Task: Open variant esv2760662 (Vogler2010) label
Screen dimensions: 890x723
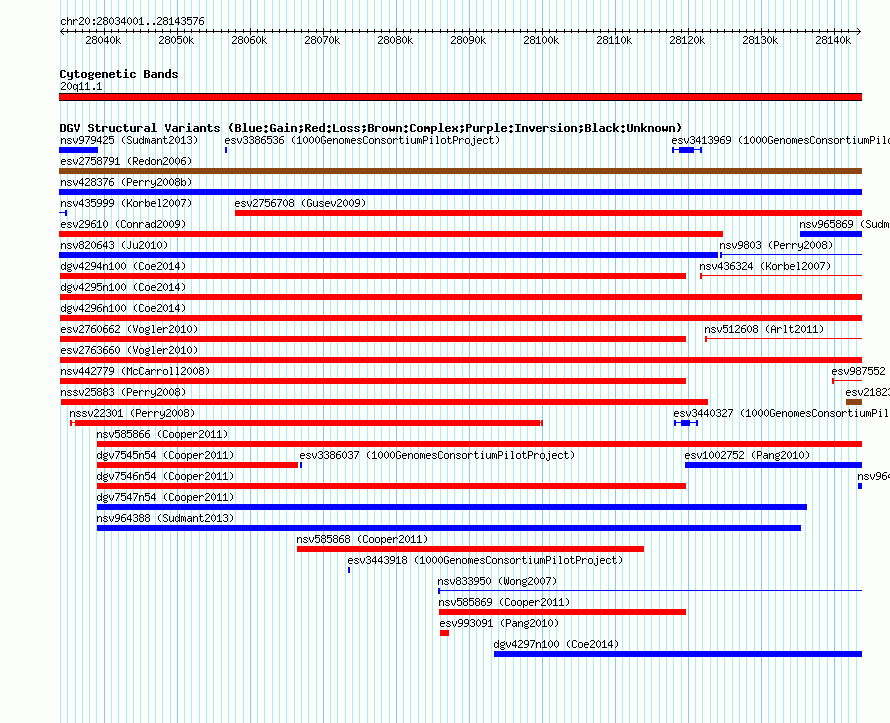Action: point(129,329)
